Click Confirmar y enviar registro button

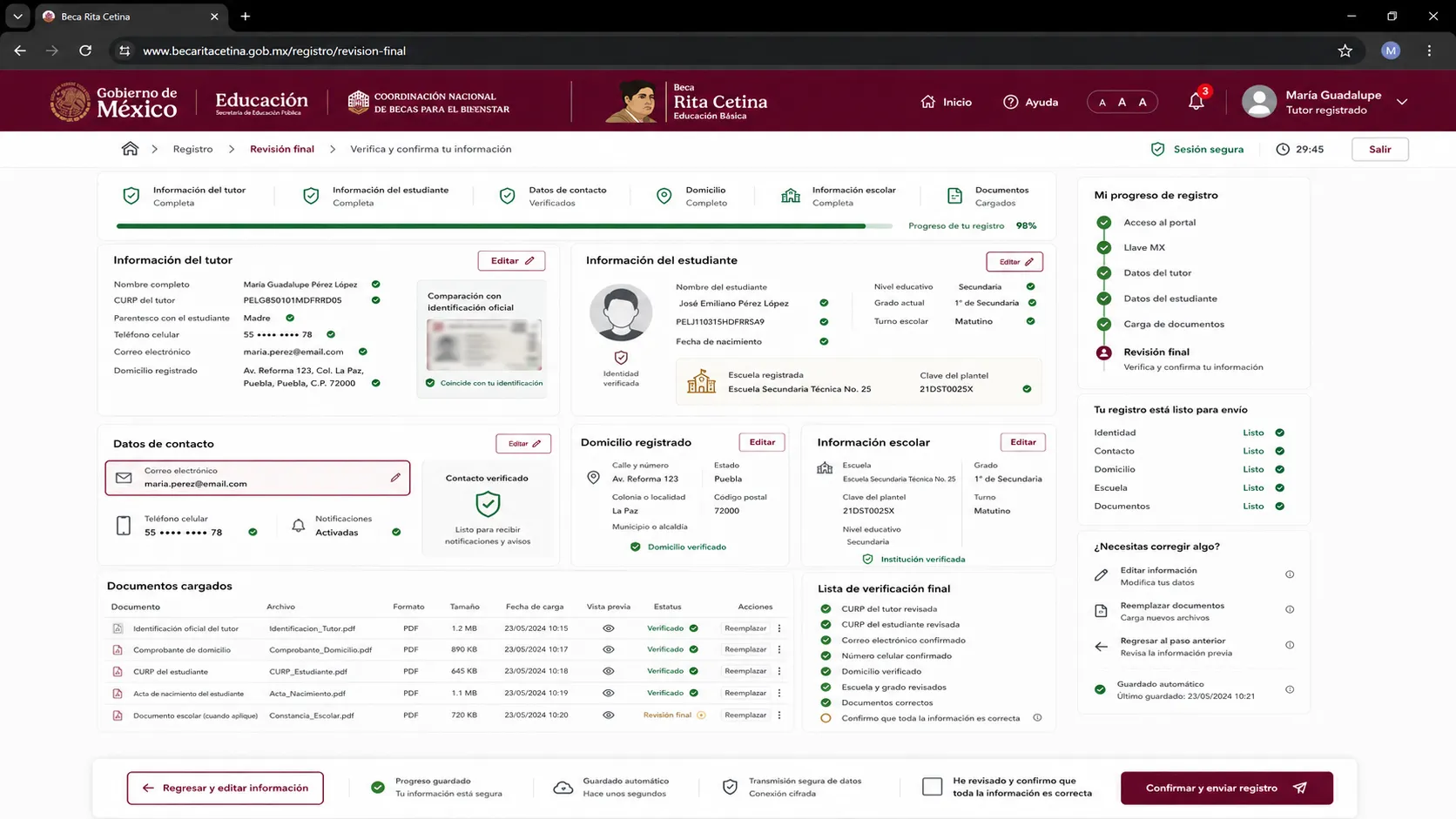[1226, 788]
